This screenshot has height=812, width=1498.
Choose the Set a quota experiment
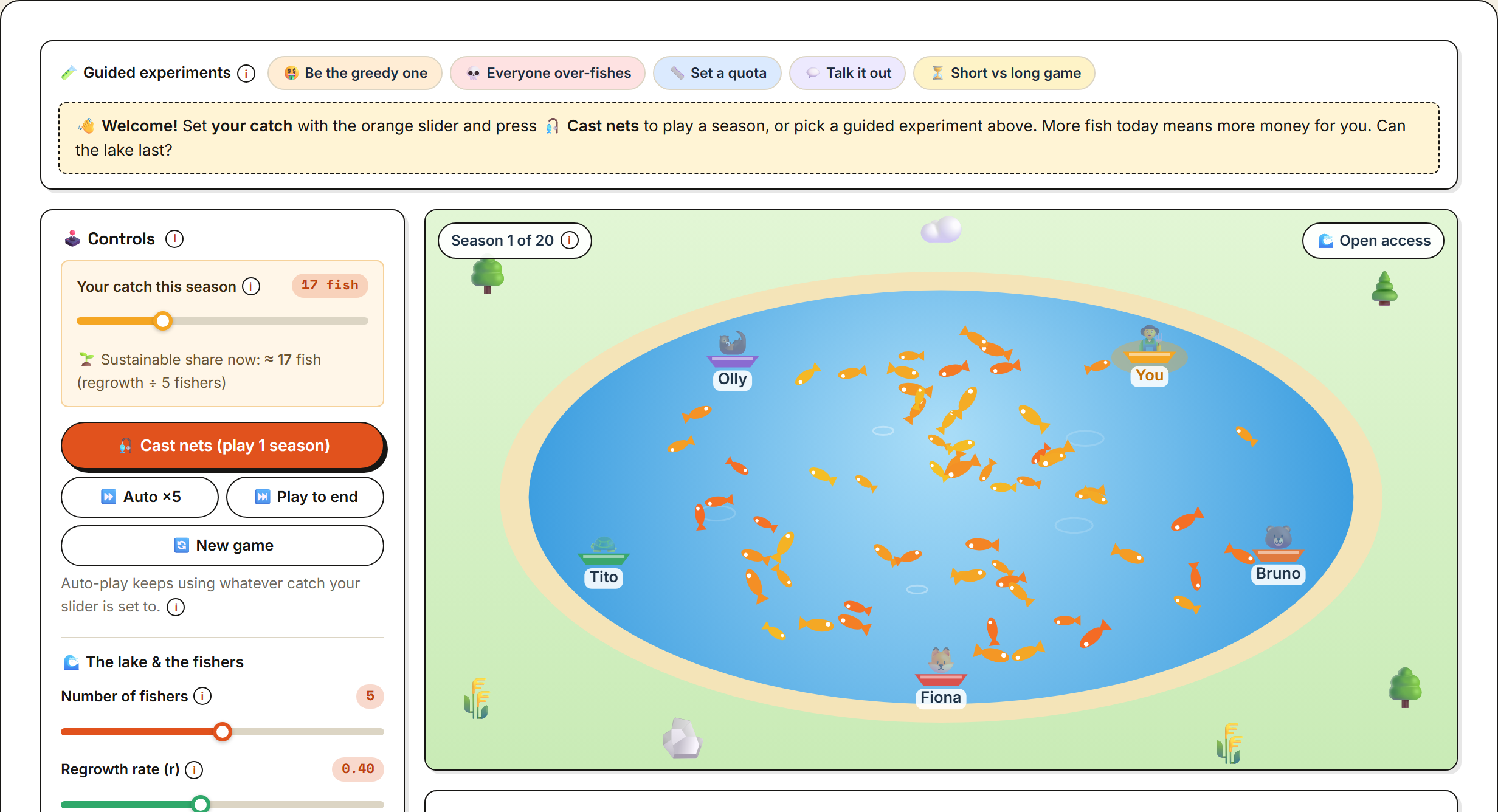point(717,73)
